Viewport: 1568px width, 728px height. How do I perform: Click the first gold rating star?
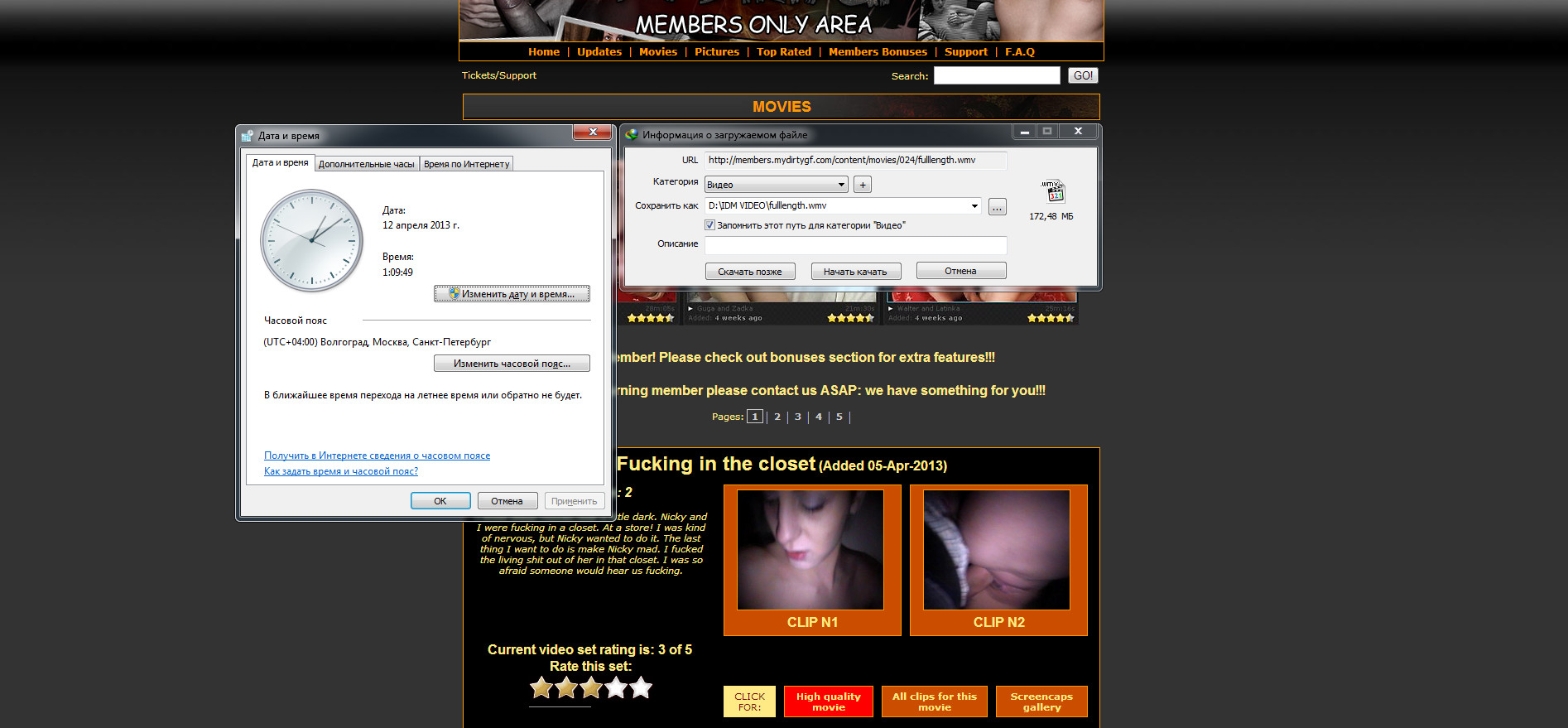pyautogui.click(x=541, y=687)
